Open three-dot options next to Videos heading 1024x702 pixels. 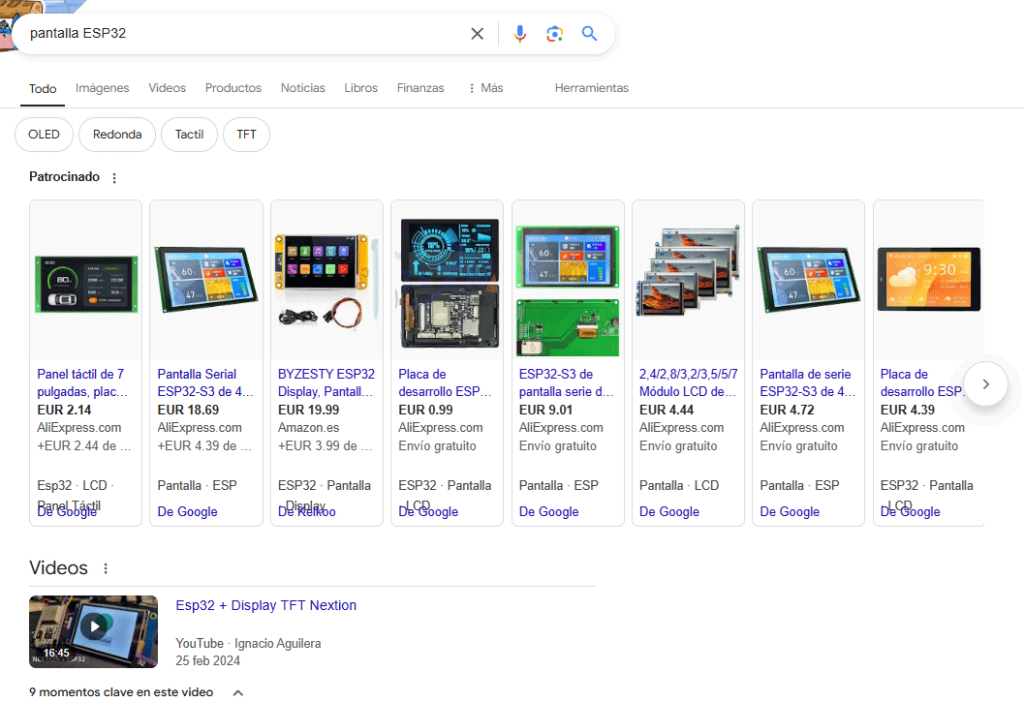106,569
